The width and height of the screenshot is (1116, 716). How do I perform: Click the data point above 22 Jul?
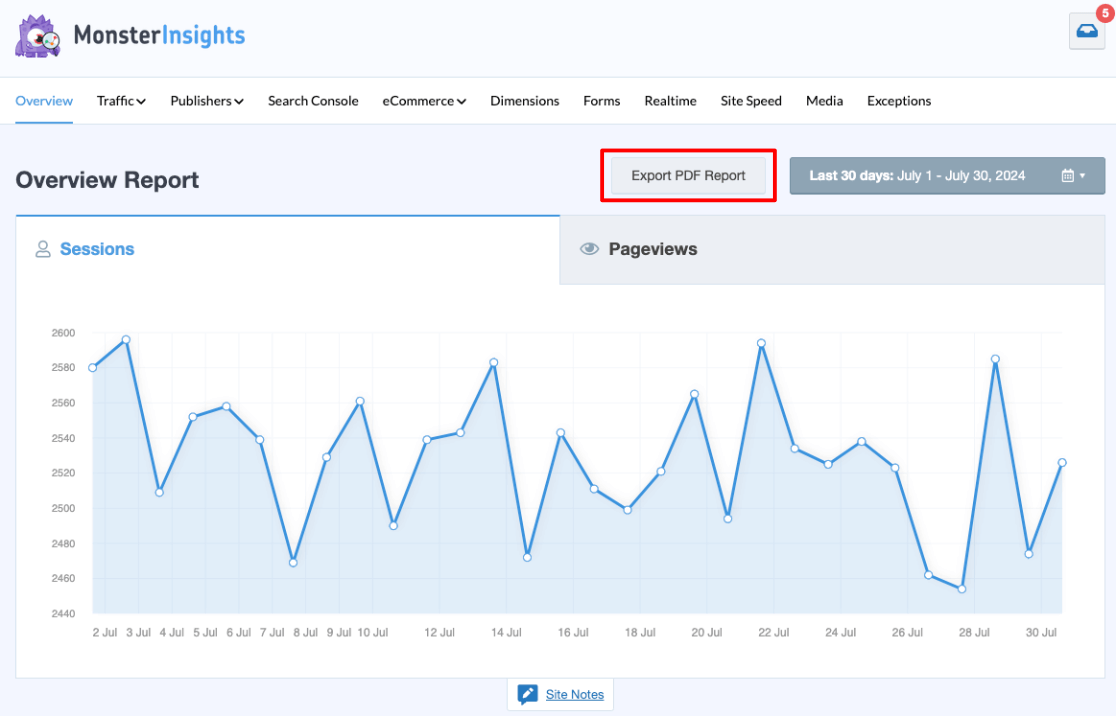pyautogui.click(x=762, y=342)
